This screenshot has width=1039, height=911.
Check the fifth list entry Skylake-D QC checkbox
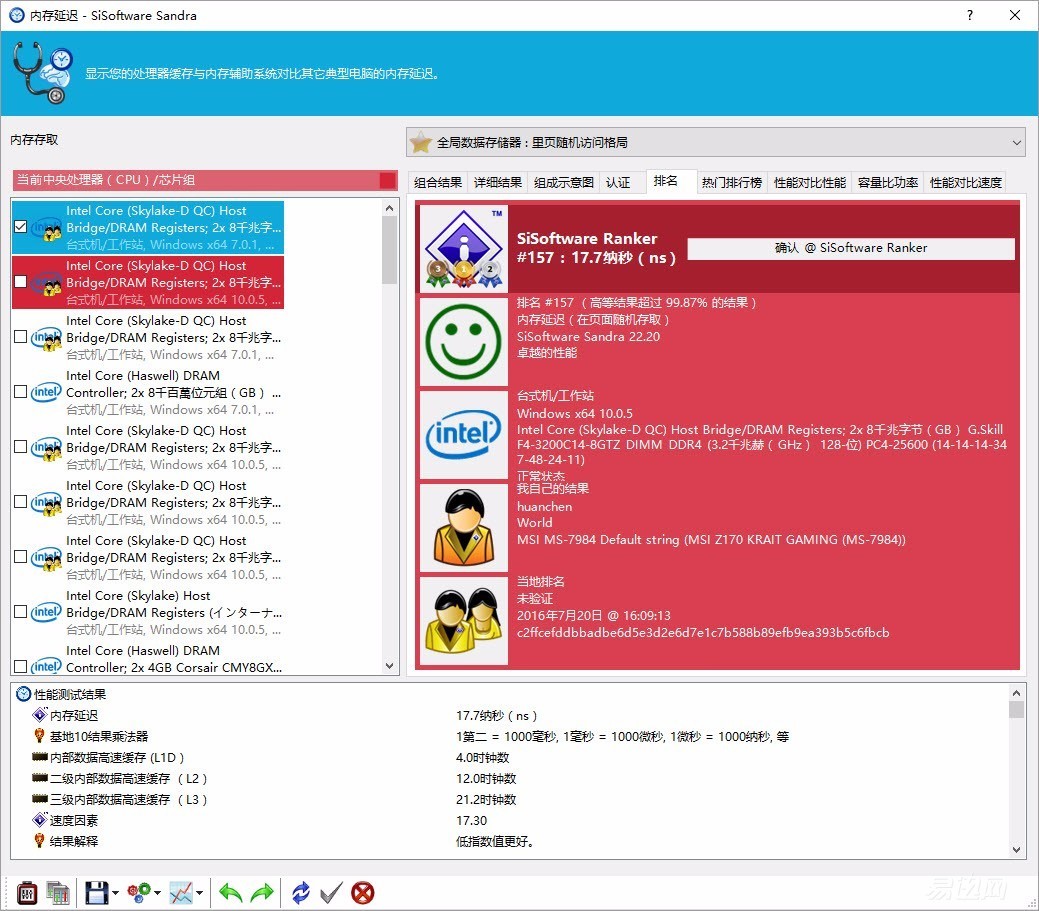click(x=21, y=447)
